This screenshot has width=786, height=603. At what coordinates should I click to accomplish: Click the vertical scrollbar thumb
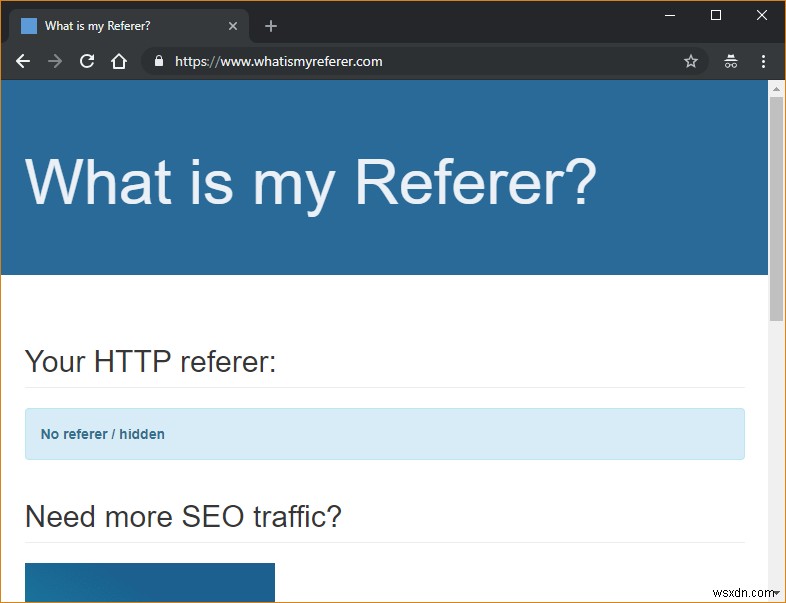(x=776, y=209)
